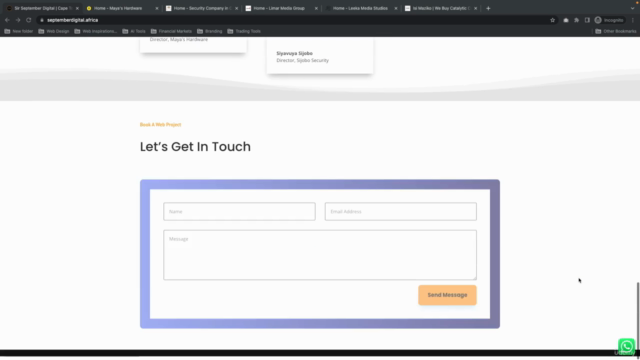
Task: Submit the form with Send Message
Action: click(x=447, y=295)
